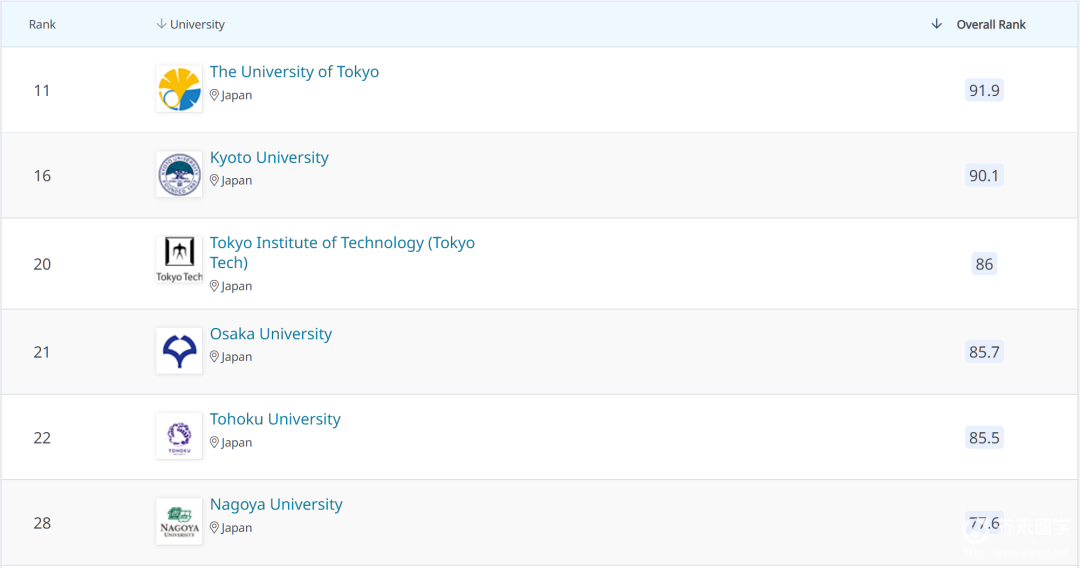The width and height of the screenshot is (1080, 568).
Task: Click the location pin under Tohoku University
Action: (214, 442)
